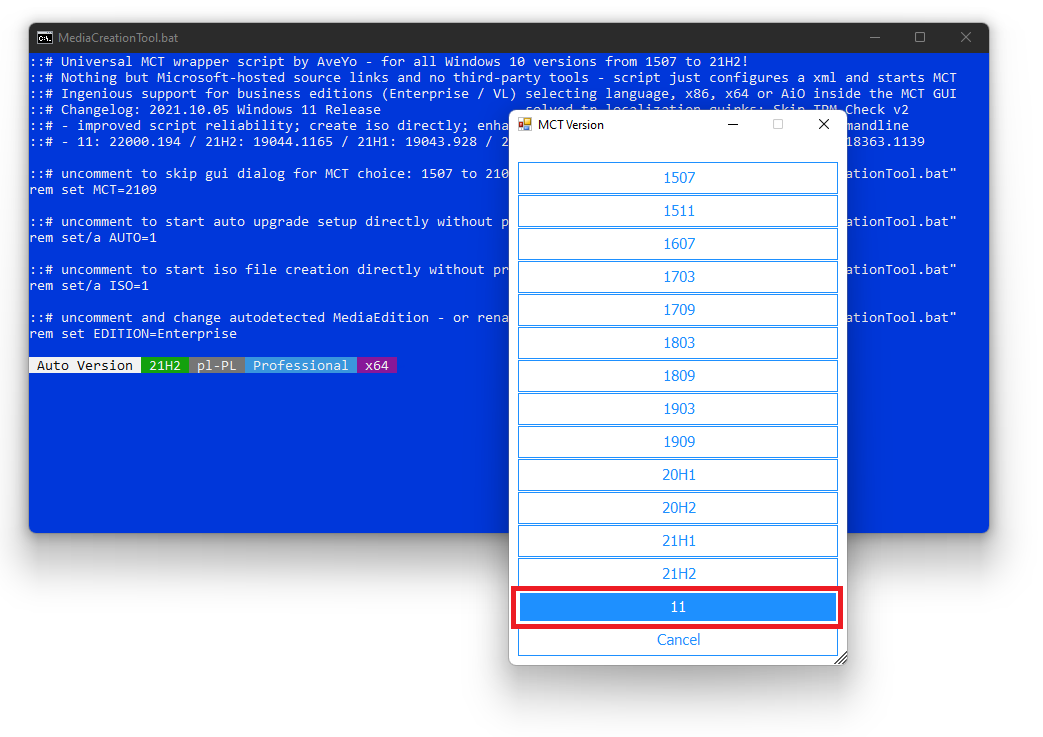Close the MediaCreationTool.bat console window

click(966, 38)
